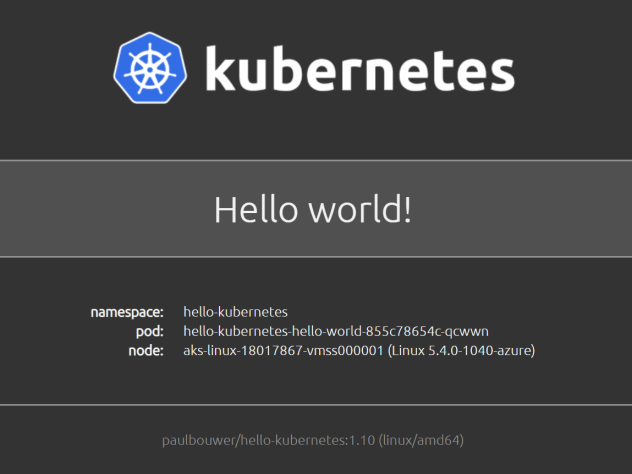Click the node: label
The width and height of the screenshot is (632, 474).
(x=146, y=350)
